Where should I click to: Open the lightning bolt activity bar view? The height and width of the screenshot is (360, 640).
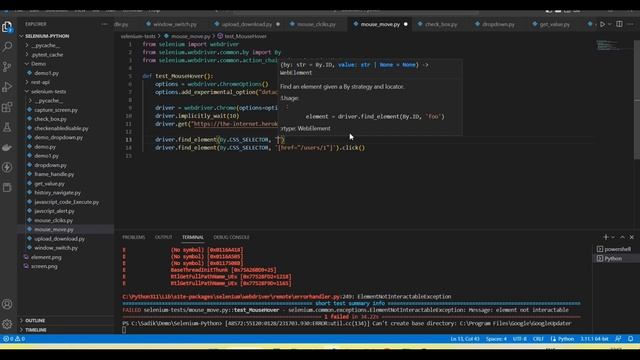(x=7, y=167)
